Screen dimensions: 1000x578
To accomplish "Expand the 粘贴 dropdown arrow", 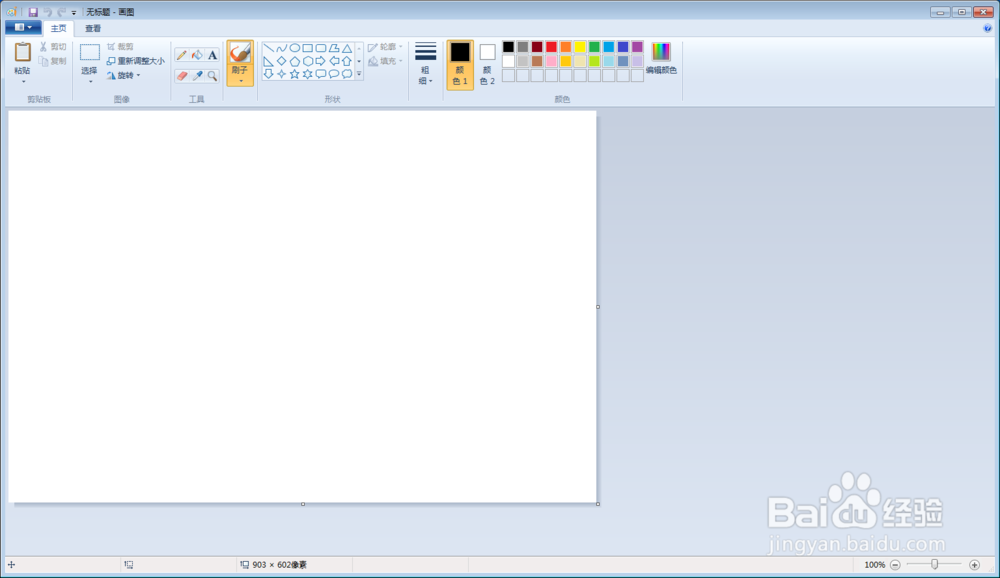I will 23,82.
